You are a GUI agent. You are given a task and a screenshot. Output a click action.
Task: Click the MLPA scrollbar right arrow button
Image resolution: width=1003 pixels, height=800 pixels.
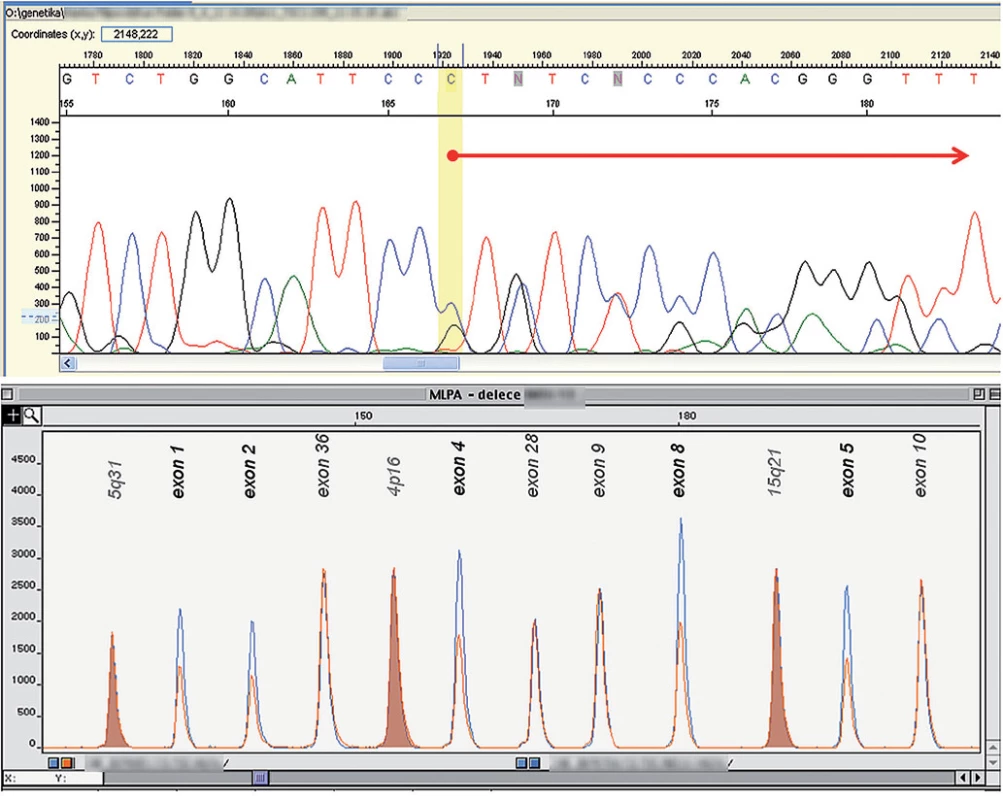coord(978,778)
